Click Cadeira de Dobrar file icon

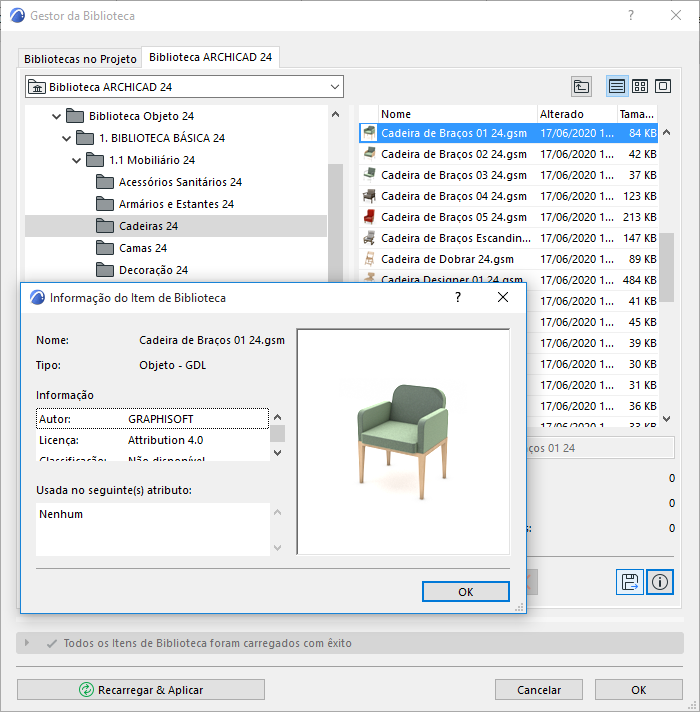pyautogui.click(x=370, y=259)
